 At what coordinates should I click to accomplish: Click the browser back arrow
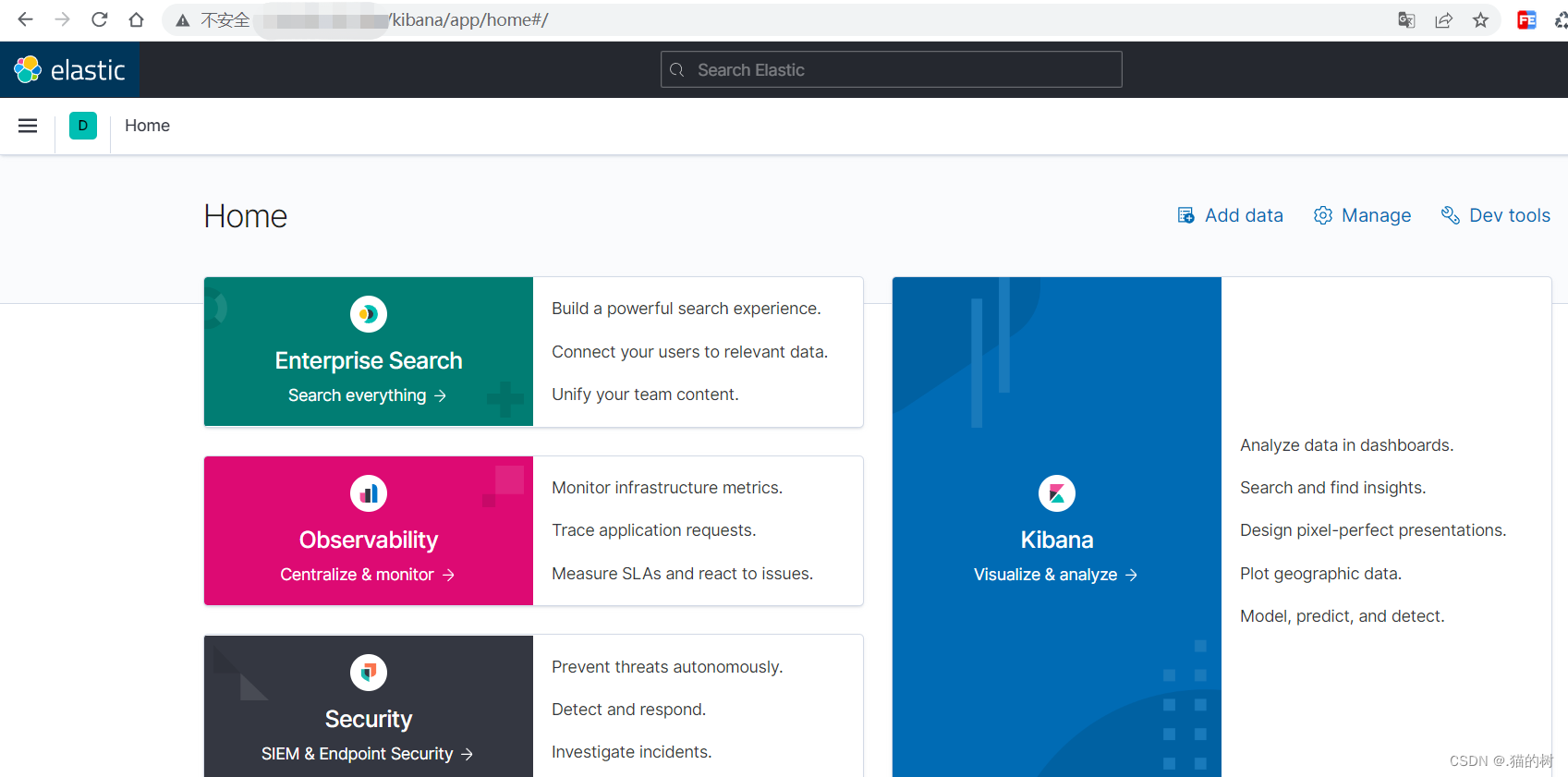(25, 19)
